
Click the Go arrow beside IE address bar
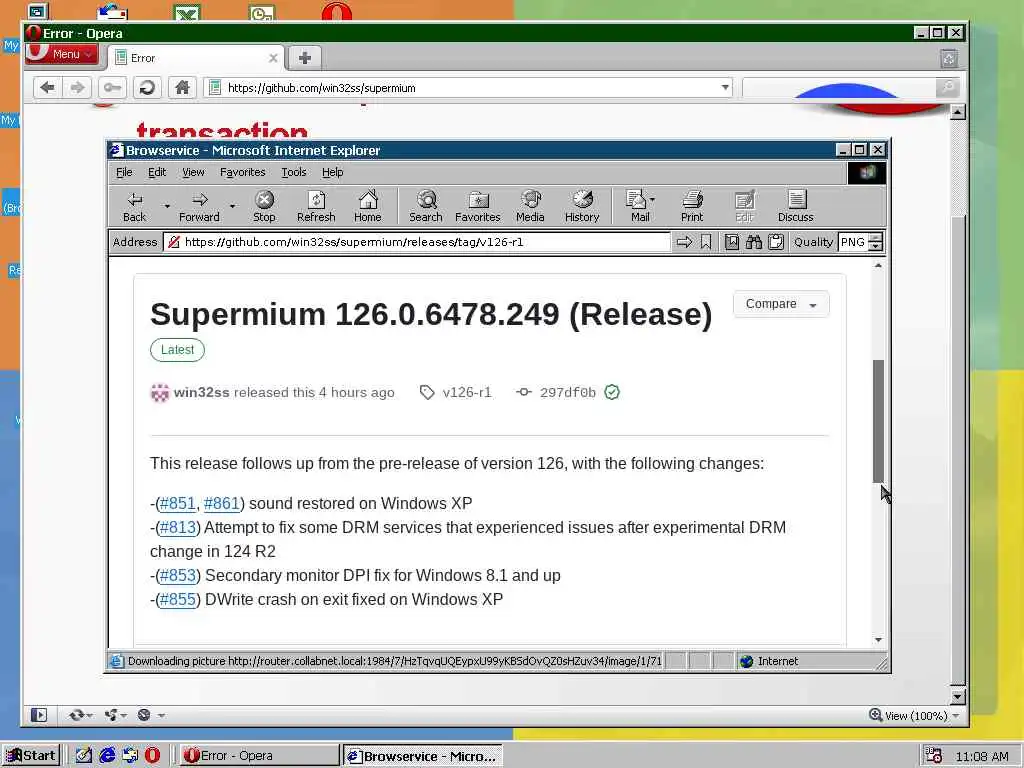(x=684, y=242)
